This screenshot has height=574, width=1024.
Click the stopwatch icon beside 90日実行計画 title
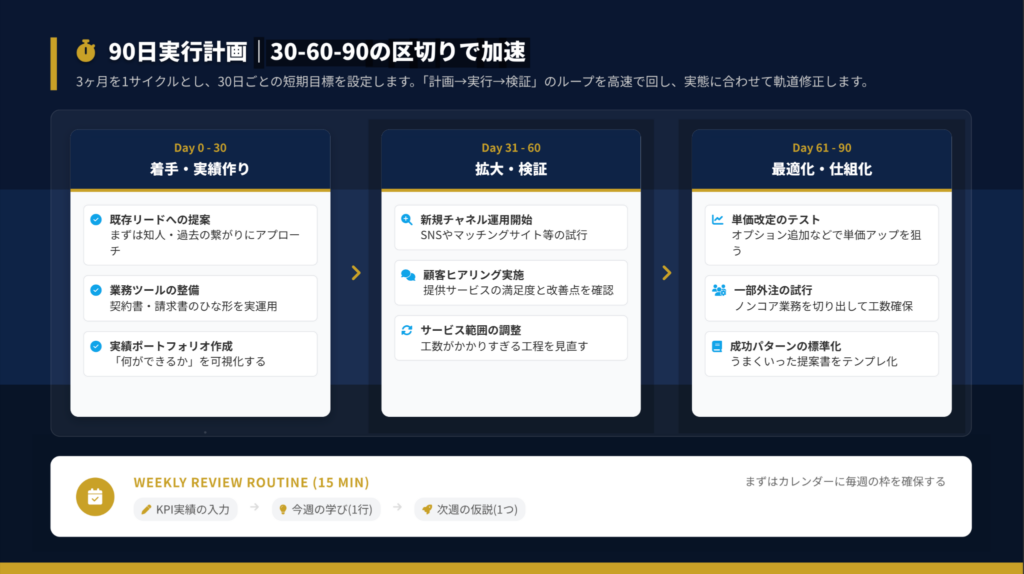point(87,51)
